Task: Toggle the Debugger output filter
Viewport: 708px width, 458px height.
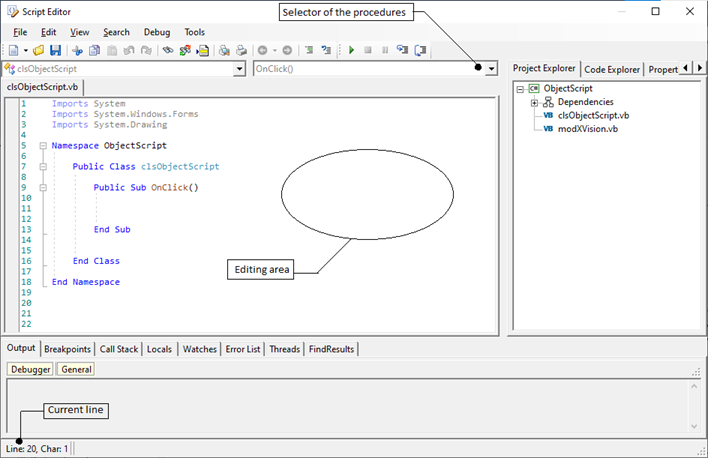Action: 30,369
